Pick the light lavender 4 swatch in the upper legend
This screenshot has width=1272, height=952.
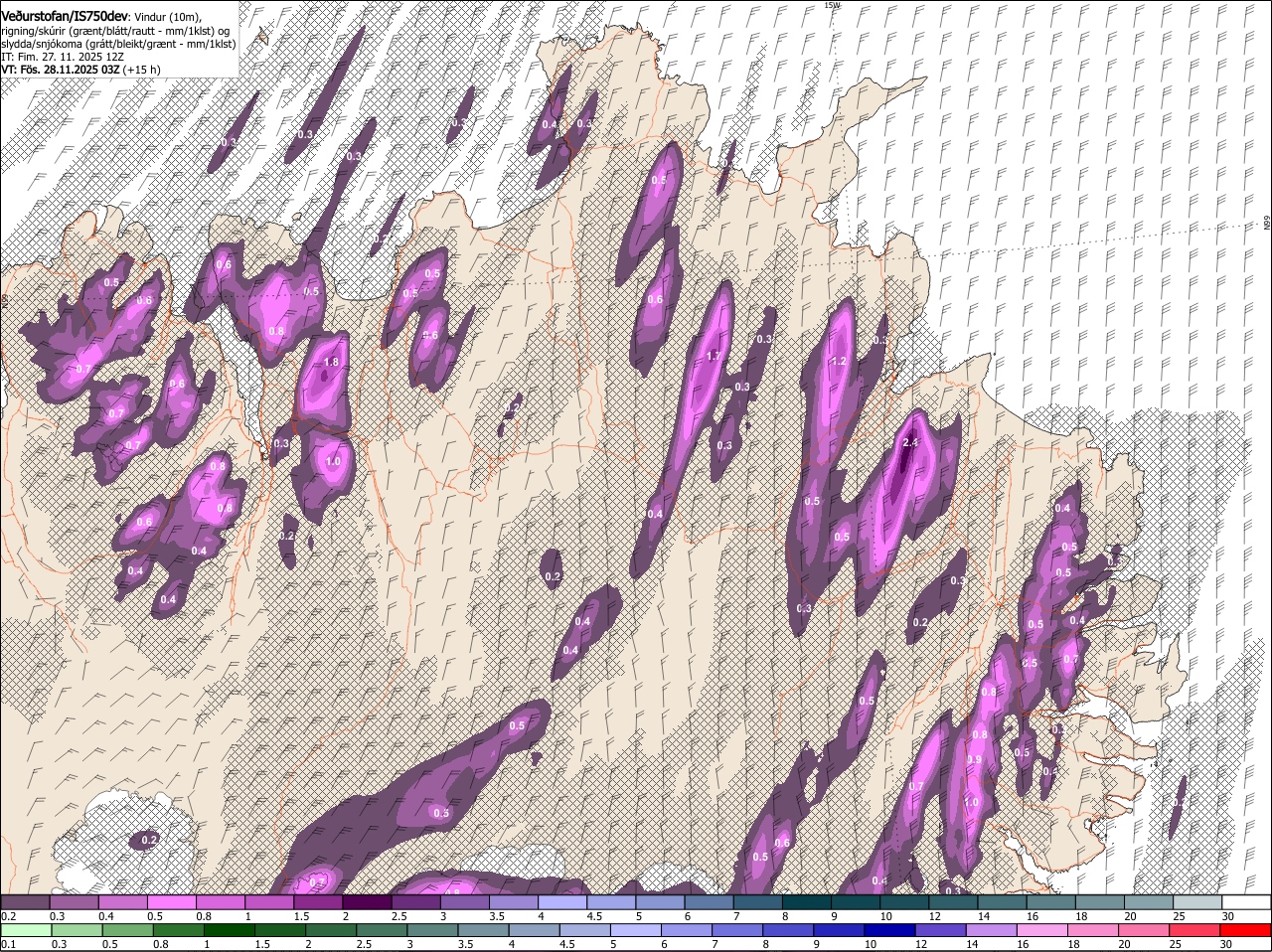(561, 902)
